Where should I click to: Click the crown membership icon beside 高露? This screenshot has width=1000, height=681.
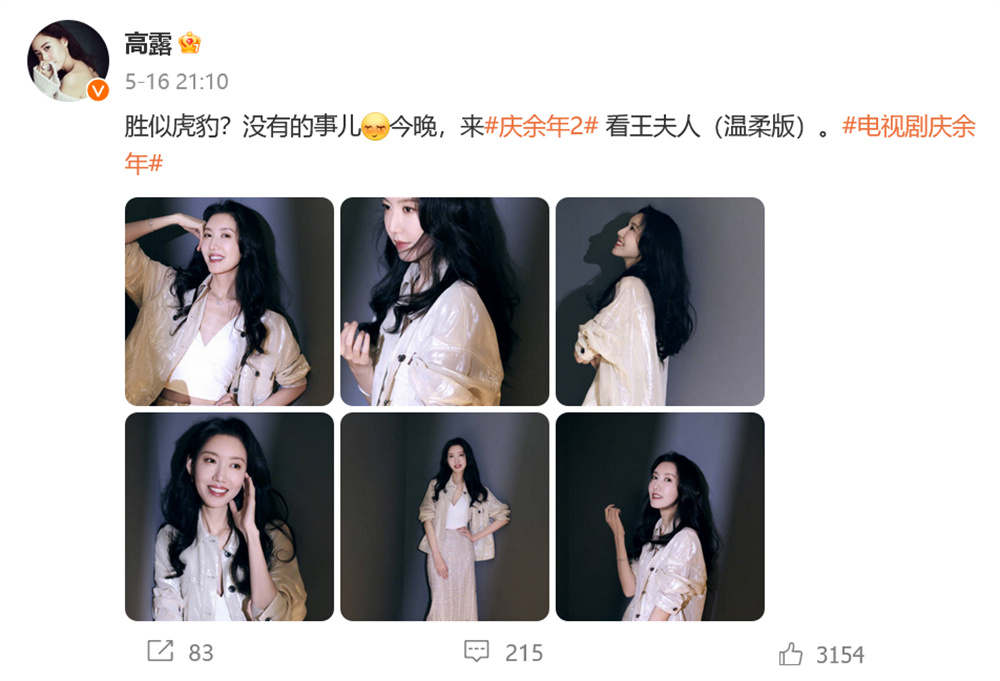[x=189, y=43]
